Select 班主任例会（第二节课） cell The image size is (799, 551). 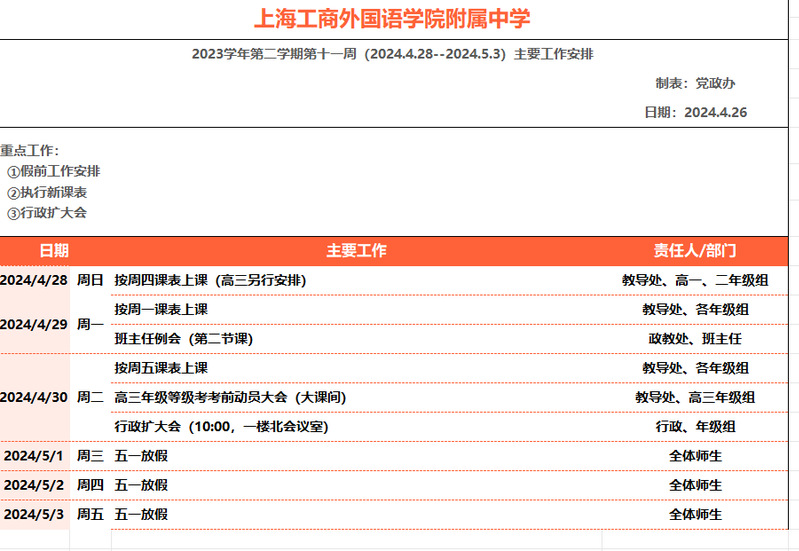click(x=183, y=339)
